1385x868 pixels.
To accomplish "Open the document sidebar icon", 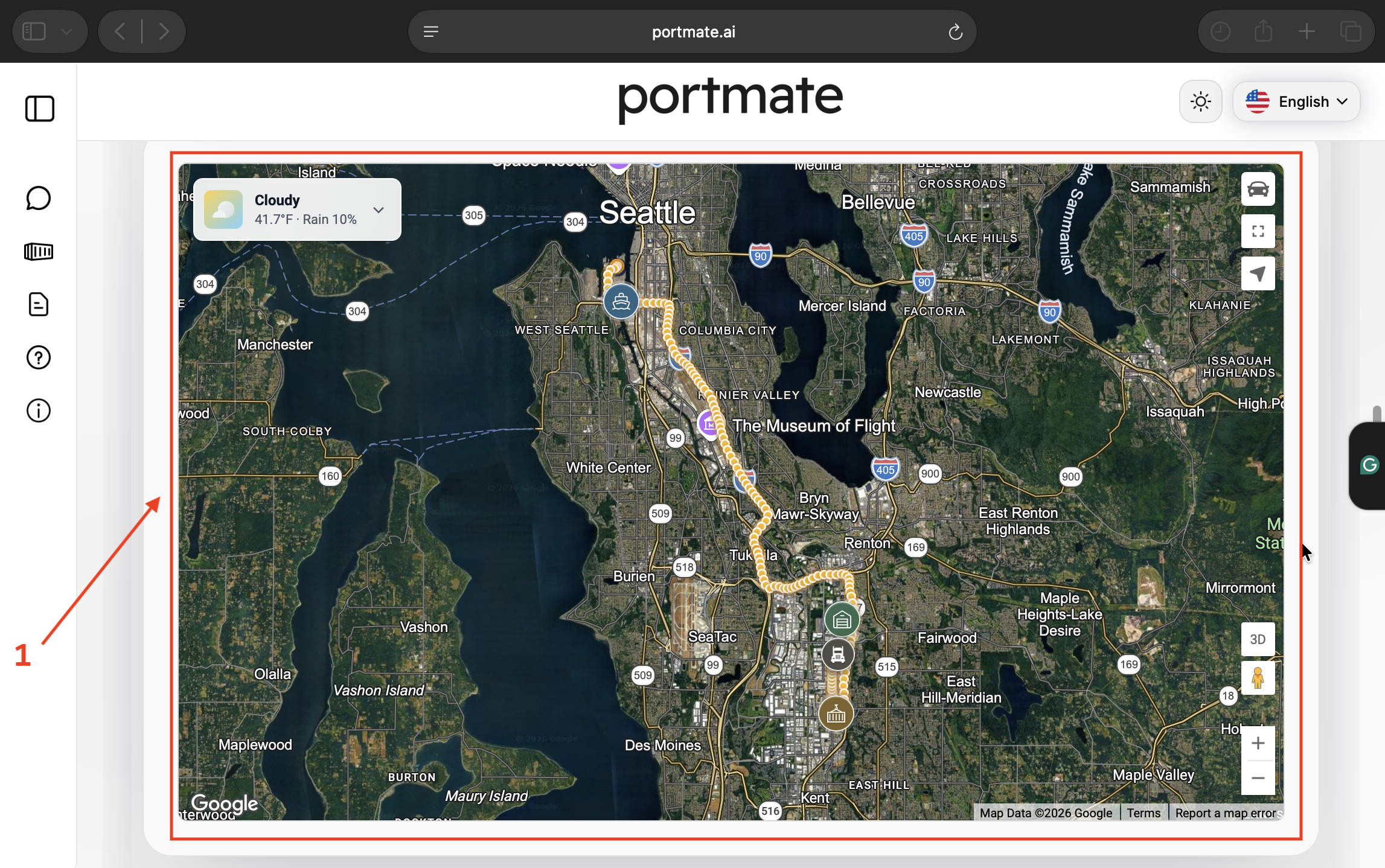I will point(39,304).
